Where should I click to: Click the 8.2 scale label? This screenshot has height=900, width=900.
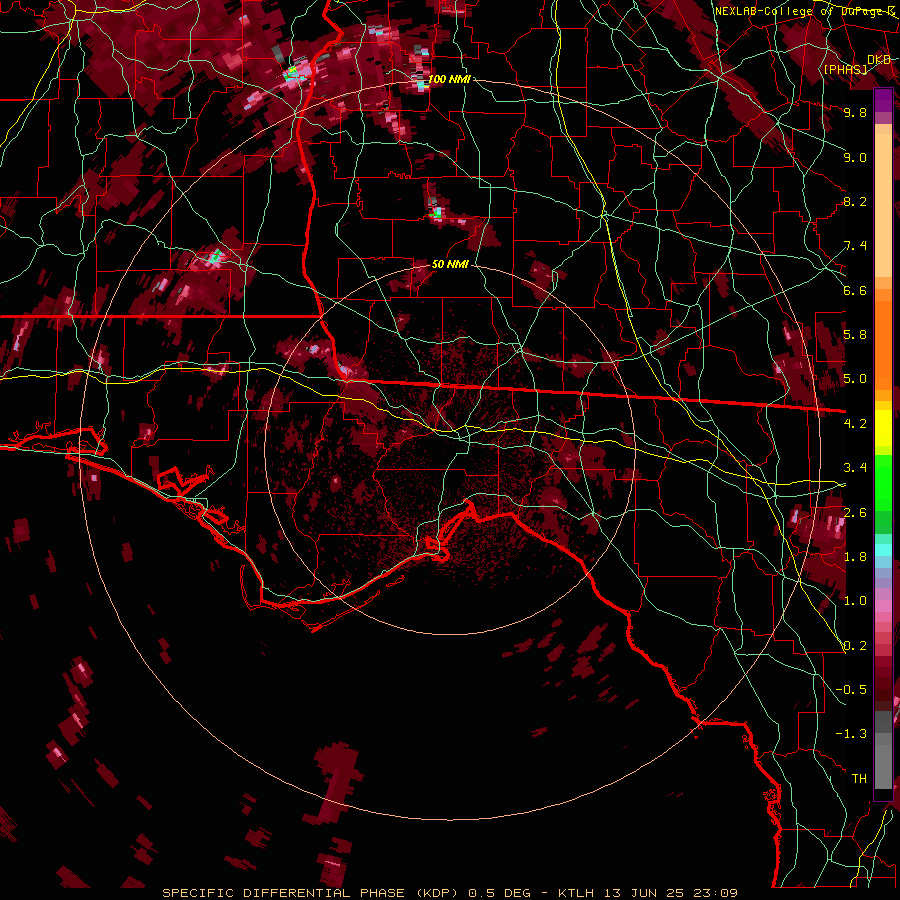855,201
